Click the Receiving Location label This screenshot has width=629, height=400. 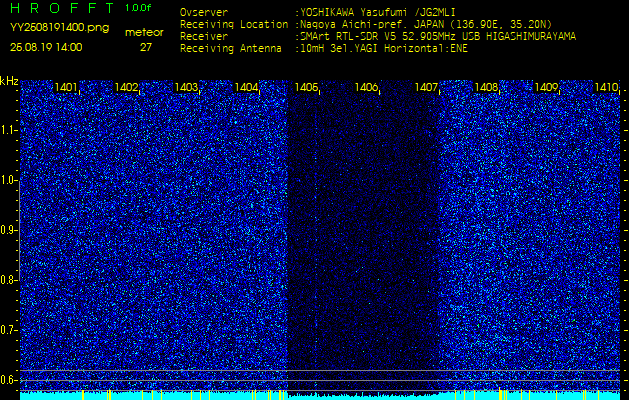234,24
